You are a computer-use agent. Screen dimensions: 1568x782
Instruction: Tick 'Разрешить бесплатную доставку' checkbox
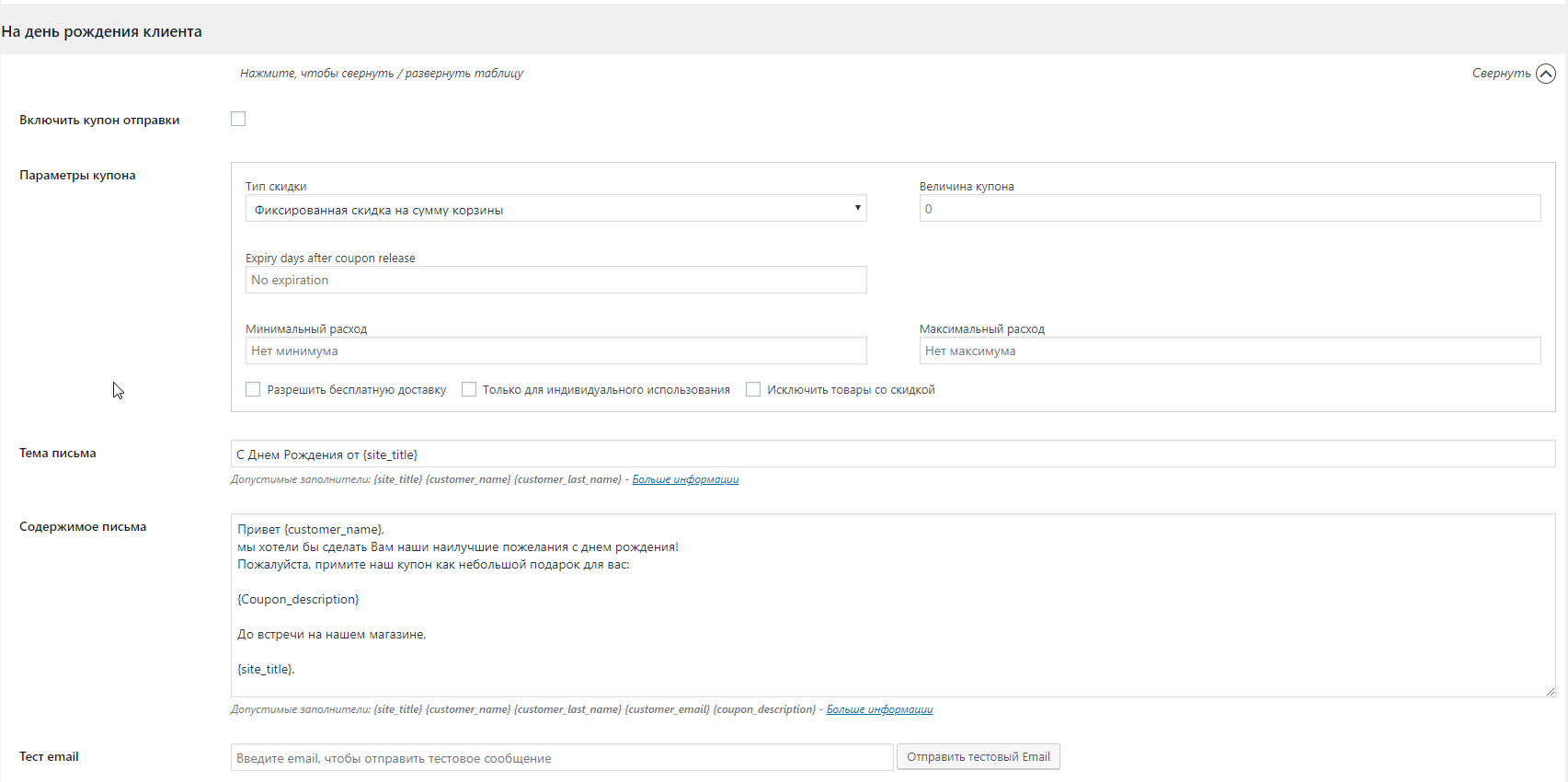[x=253, y=390]
